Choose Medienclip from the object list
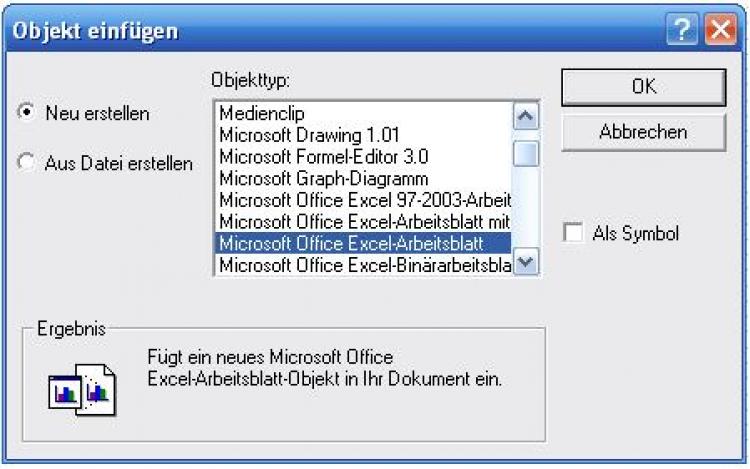The height and width of the screenshot is (469, 750). click(x=262, y=114)
